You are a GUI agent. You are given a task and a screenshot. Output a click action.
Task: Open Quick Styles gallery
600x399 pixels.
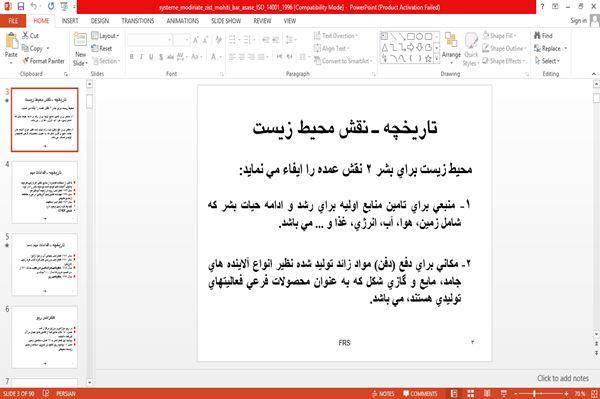coord(471,49)
